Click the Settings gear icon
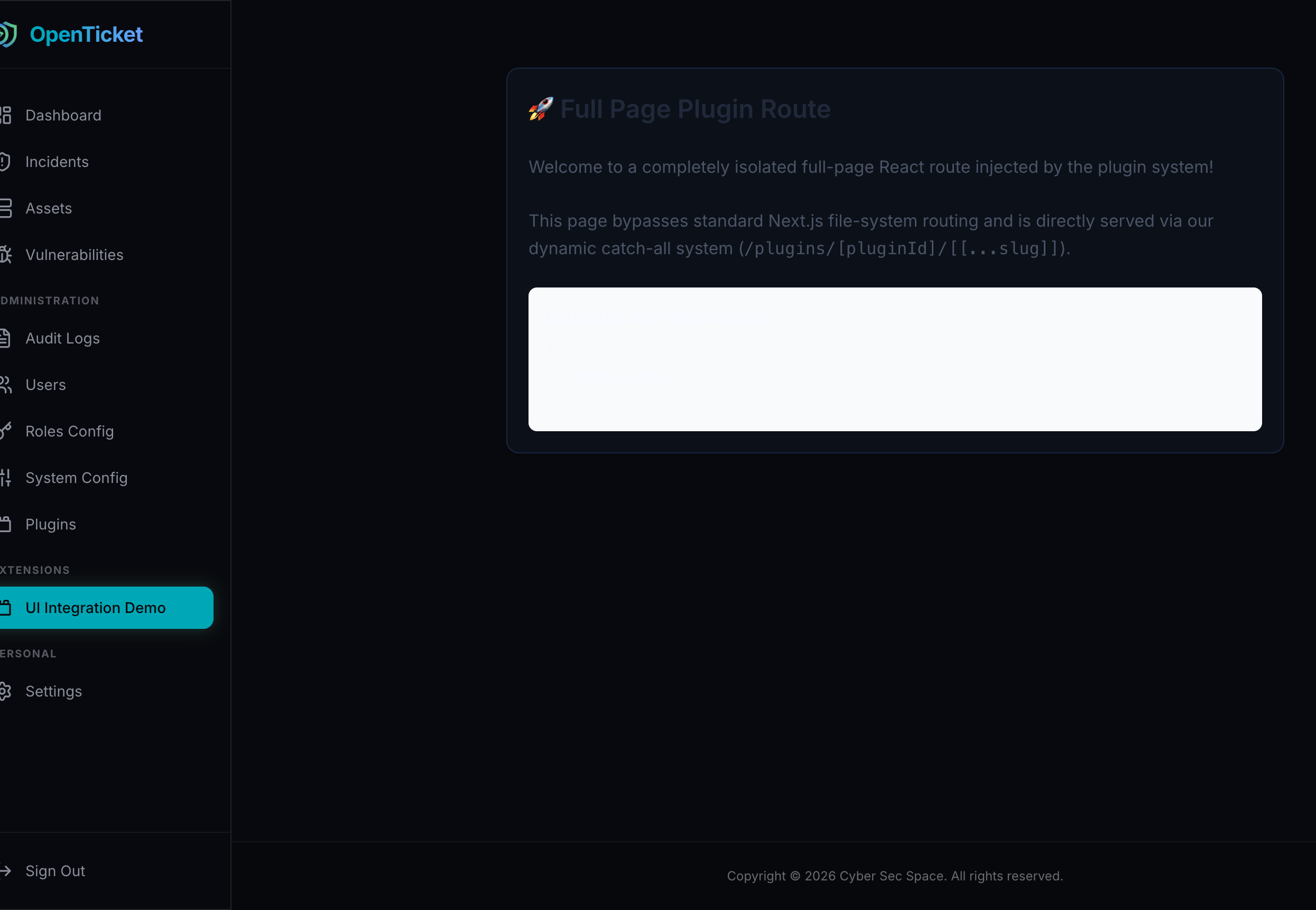 tap(5, 691)
